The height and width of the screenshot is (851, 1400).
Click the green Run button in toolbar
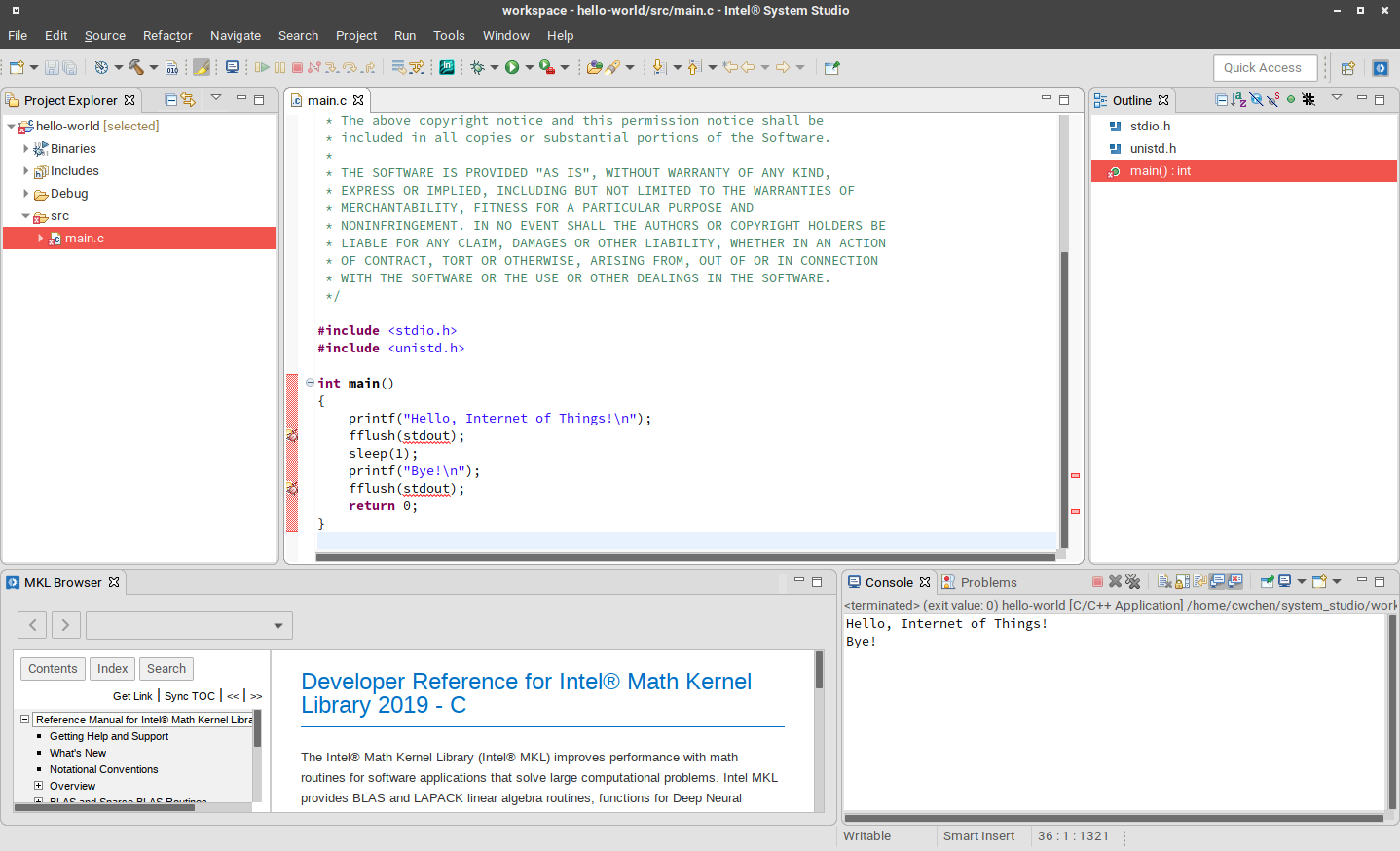[512, 67]
